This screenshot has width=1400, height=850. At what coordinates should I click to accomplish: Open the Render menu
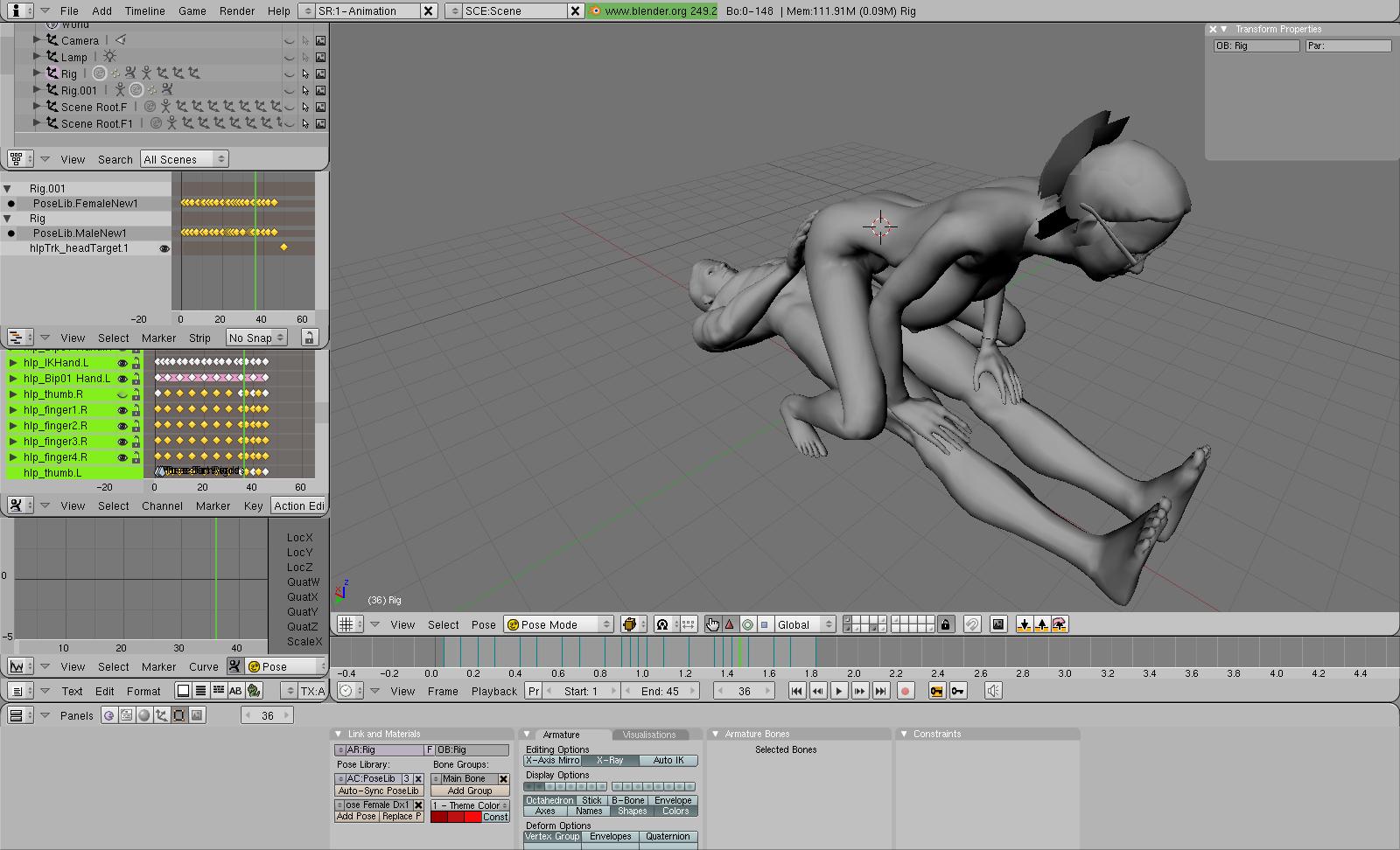237,10
